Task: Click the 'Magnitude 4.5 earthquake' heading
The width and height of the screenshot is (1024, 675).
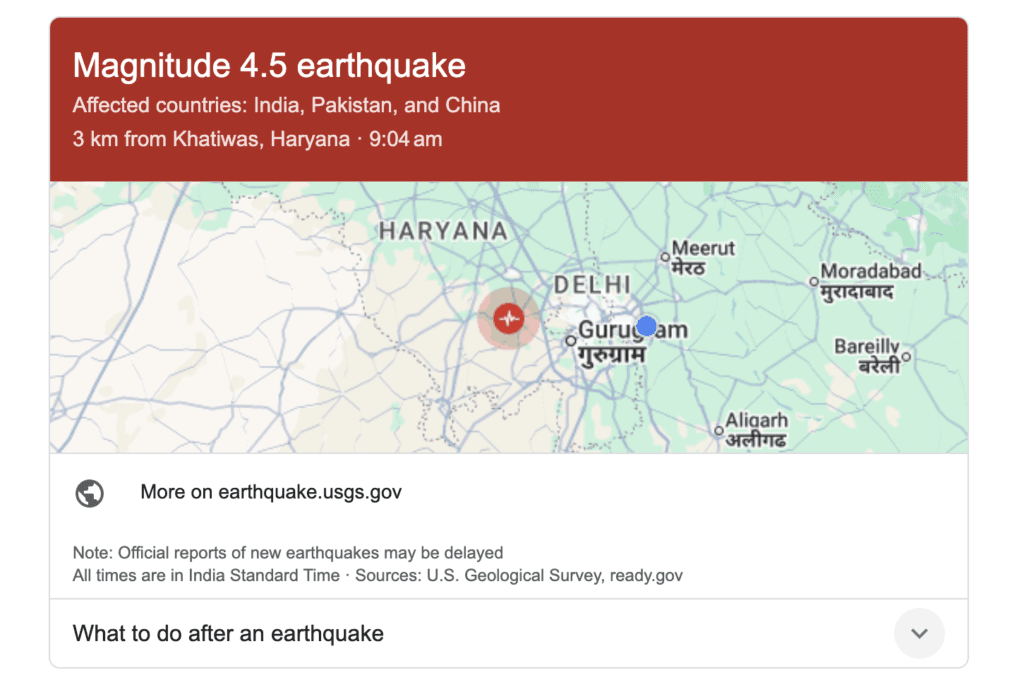Action: [269, 66]
